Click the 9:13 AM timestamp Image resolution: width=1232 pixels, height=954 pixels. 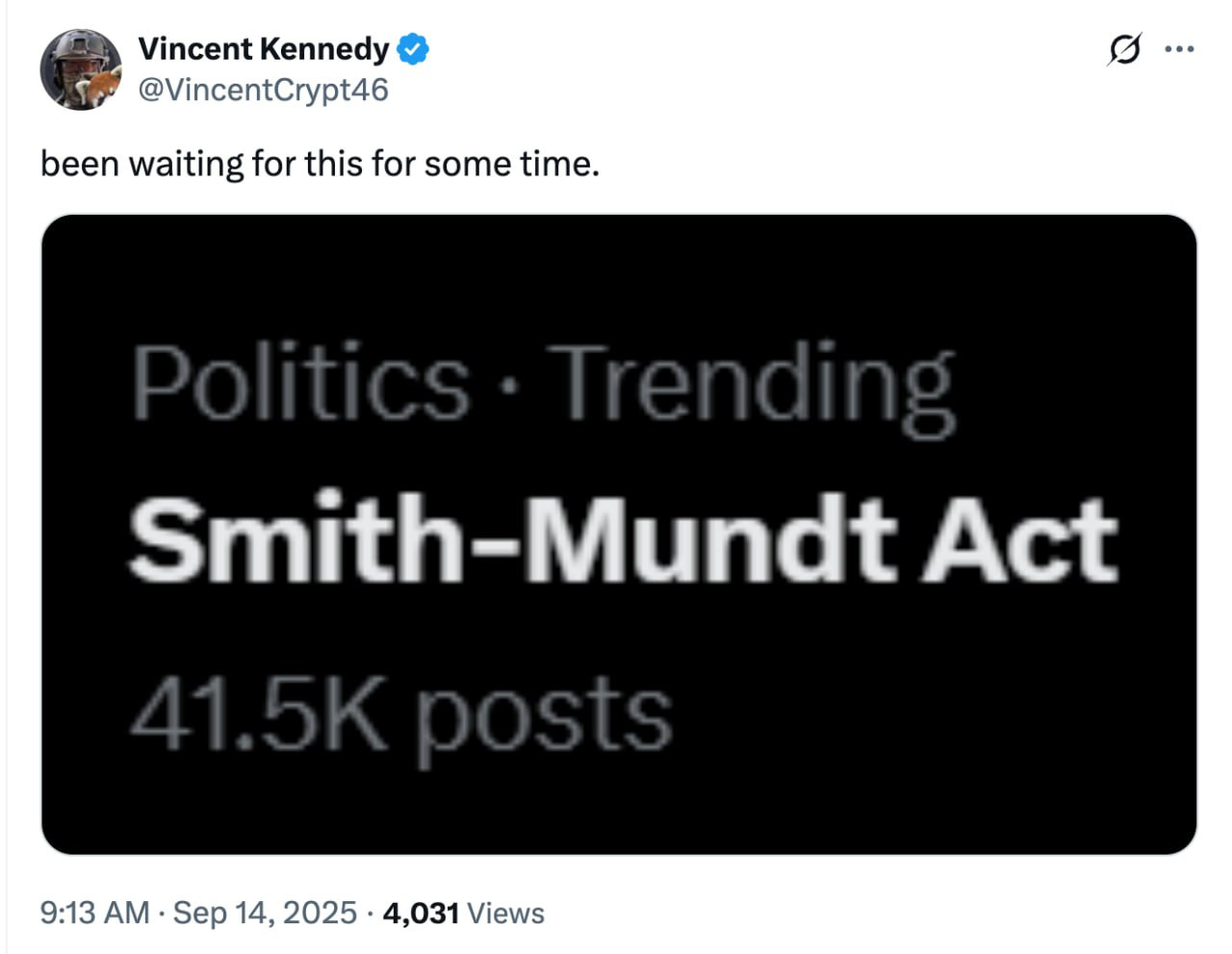(94, 913)
